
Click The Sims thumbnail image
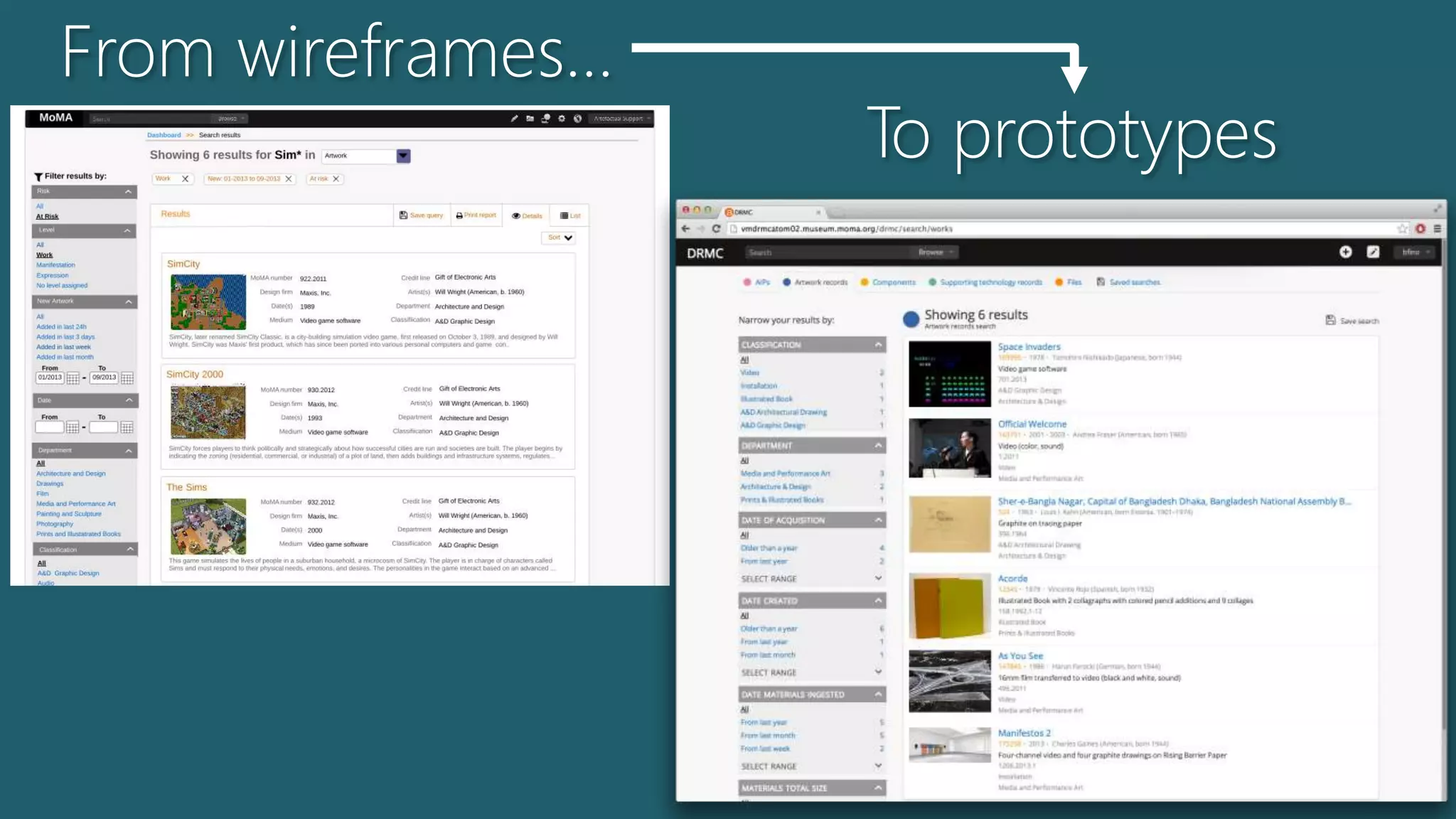tap(208, 526)
